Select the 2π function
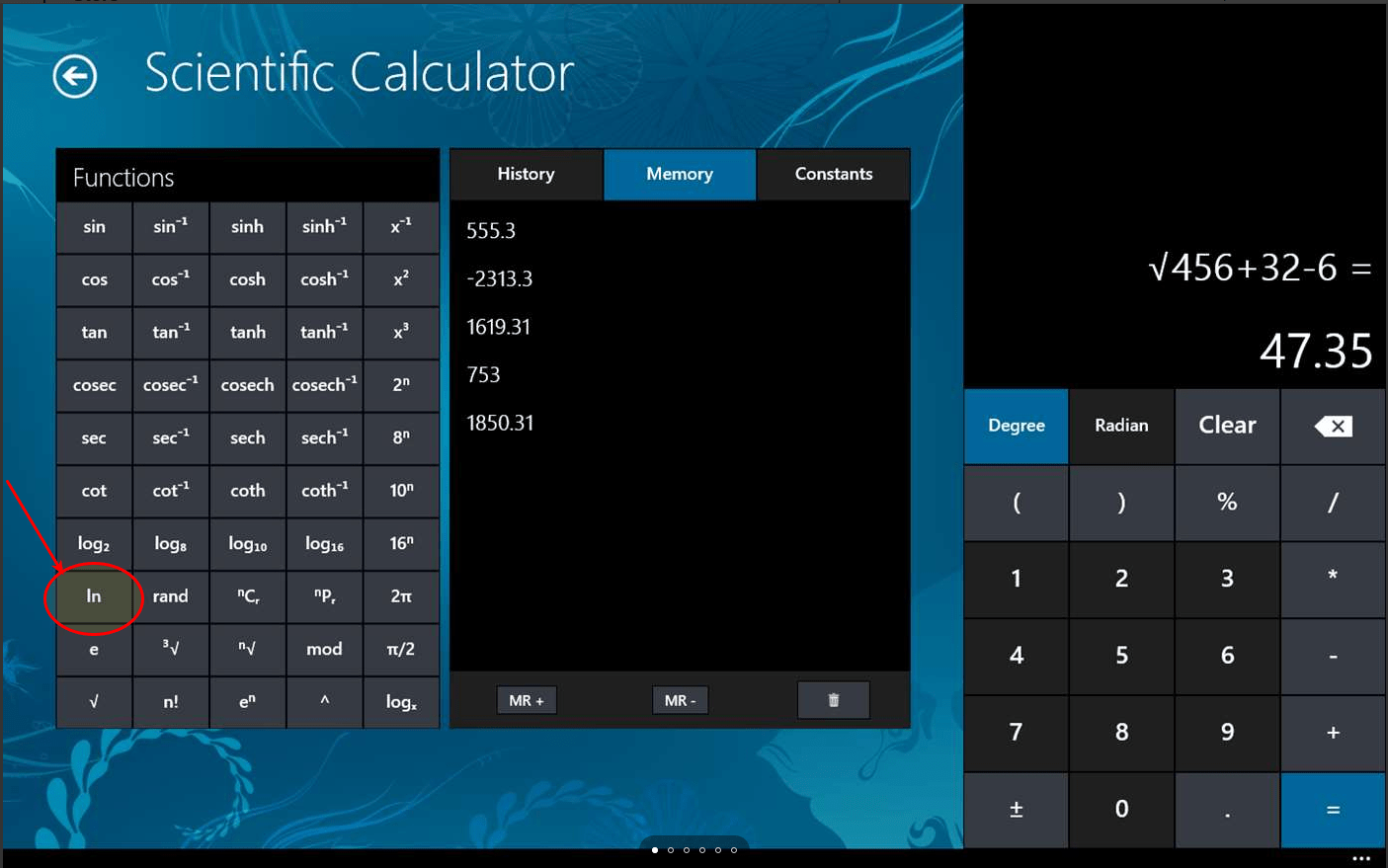Image resolution: width=1388 pixels, height=868 pixels. [401, 595]
